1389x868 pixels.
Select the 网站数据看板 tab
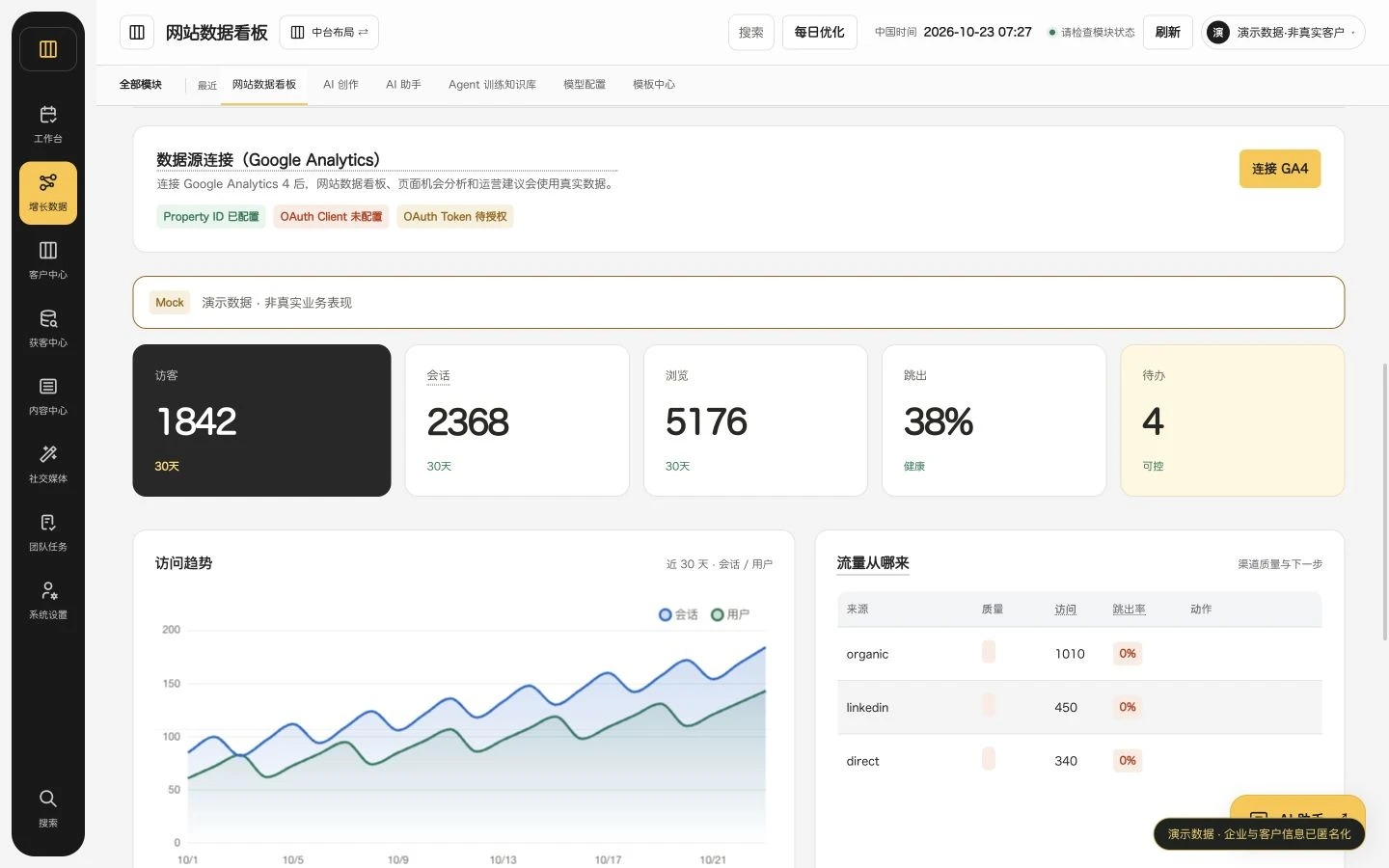(x=264, y=85)
